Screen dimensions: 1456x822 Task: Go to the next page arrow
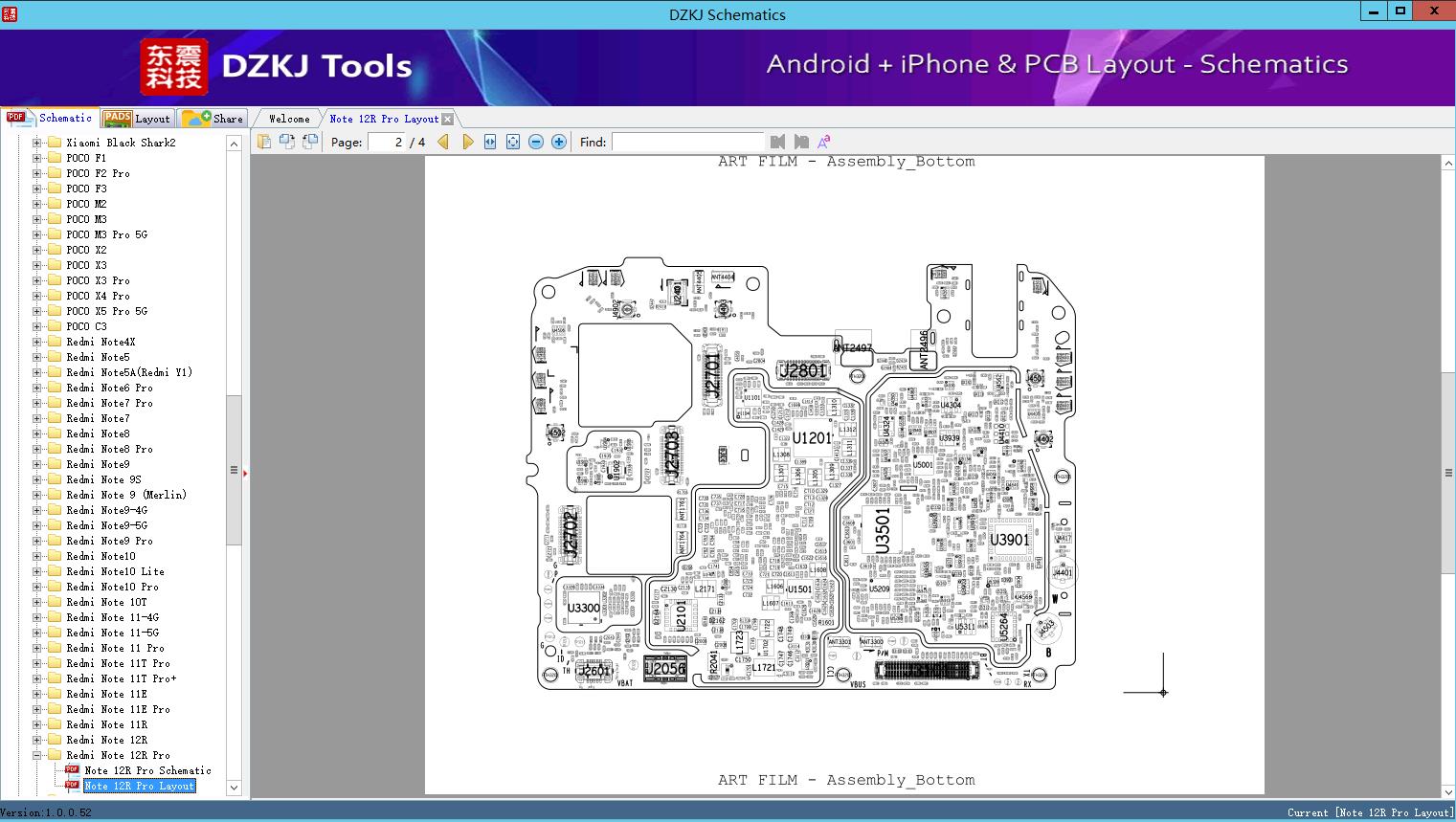[x=467, y=142]
